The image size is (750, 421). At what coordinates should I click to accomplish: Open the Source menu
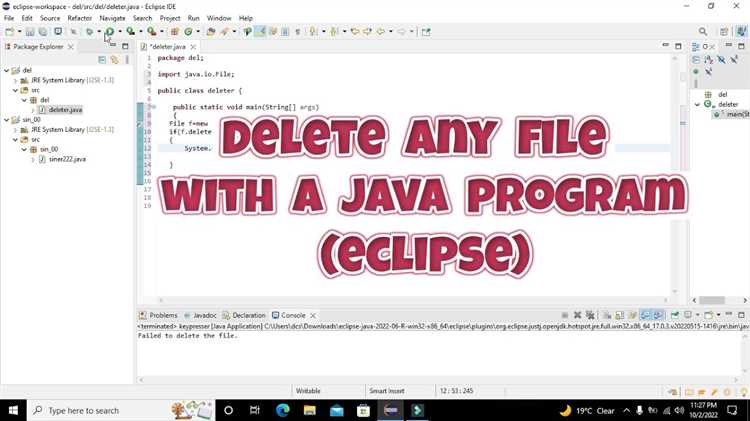point(50,18)
